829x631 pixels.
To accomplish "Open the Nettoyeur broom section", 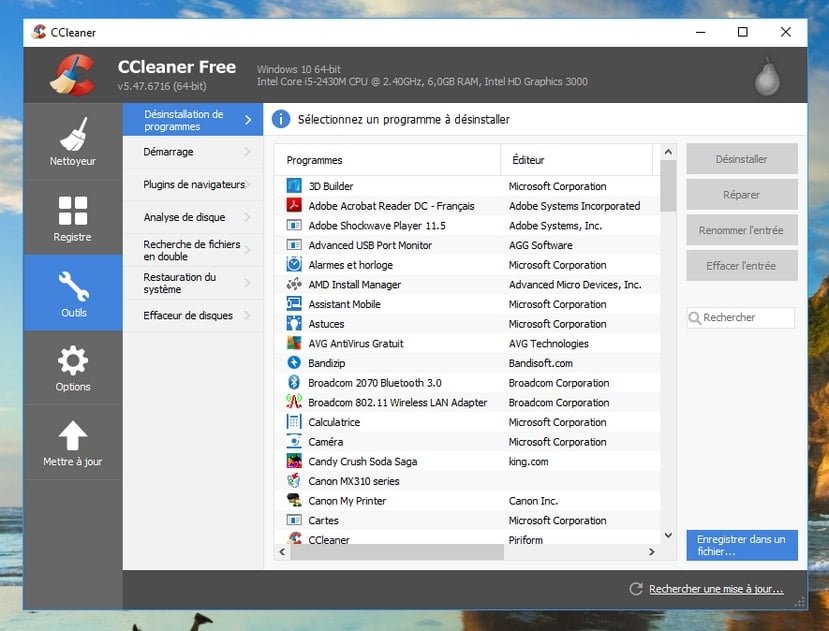I will [x=73, y=141].
